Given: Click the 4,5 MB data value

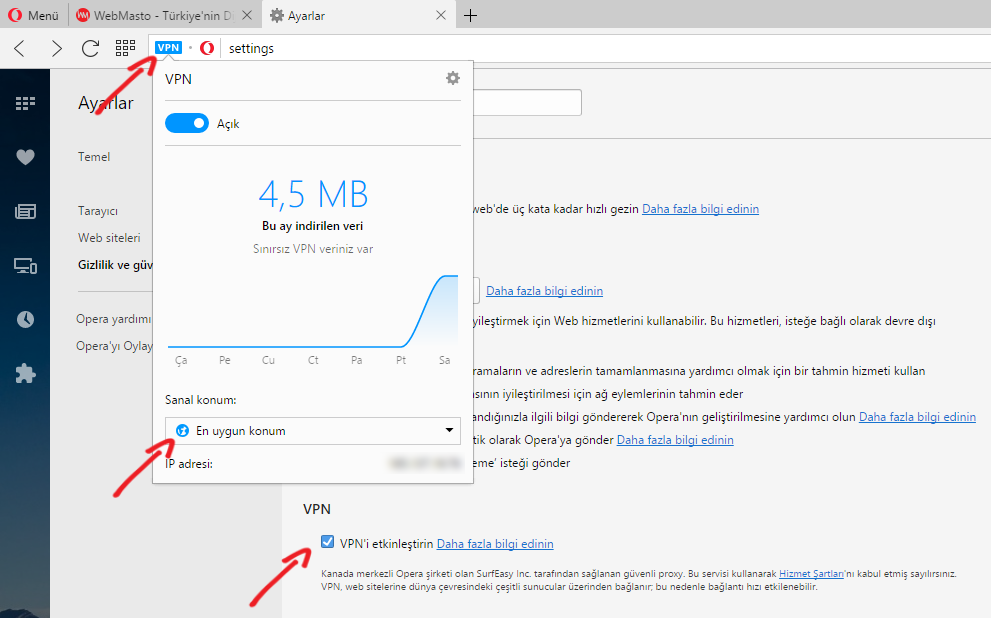Looking at the screenshot, I should pyautogui.click(x=313, y=194).
